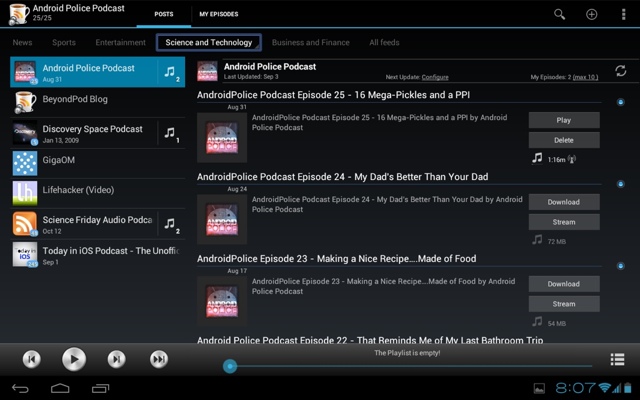Tap the Android Police feed header logo
640x400 pixels.
coord(207,71)
